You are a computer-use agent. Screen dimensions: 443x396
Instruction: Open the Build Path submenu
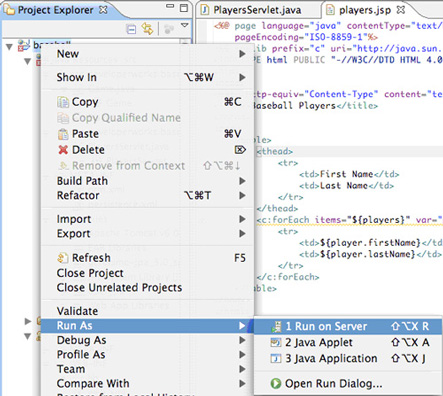(147, 181)
